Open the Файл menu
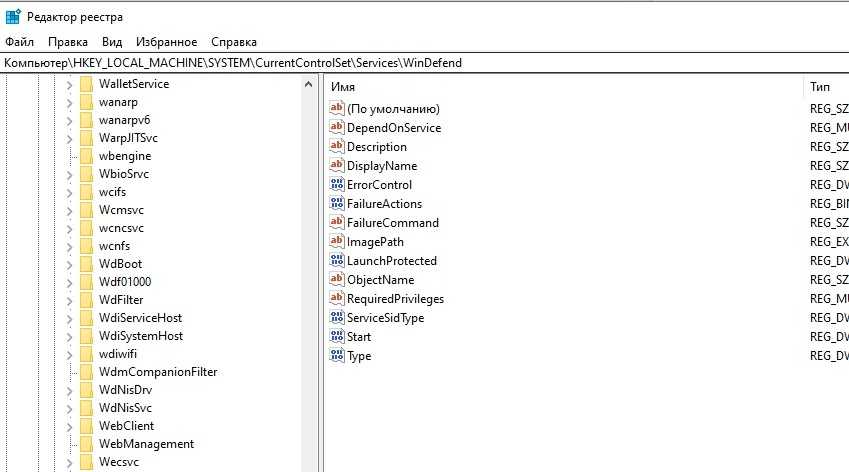This screenshot has width=849, height=472. 19,42
